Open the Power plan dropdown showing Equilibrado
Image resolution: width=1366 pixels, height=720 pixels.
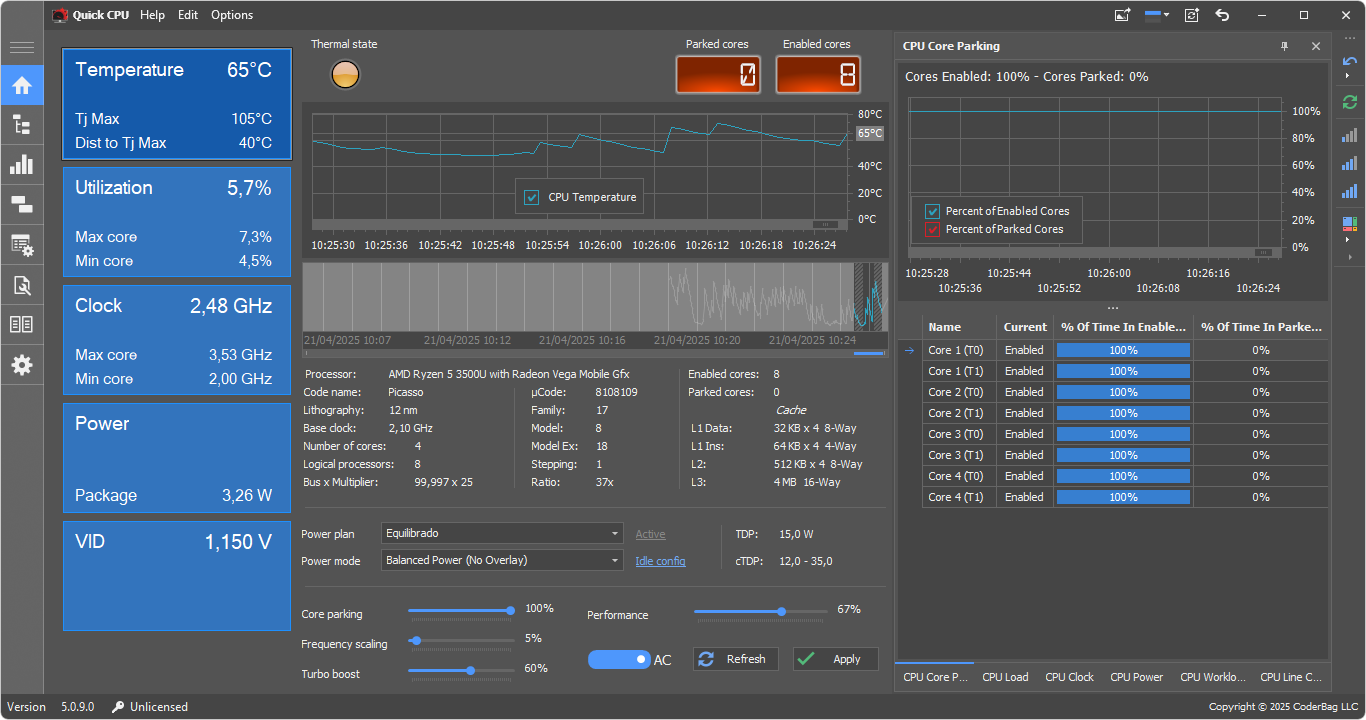tap(502, 534)
